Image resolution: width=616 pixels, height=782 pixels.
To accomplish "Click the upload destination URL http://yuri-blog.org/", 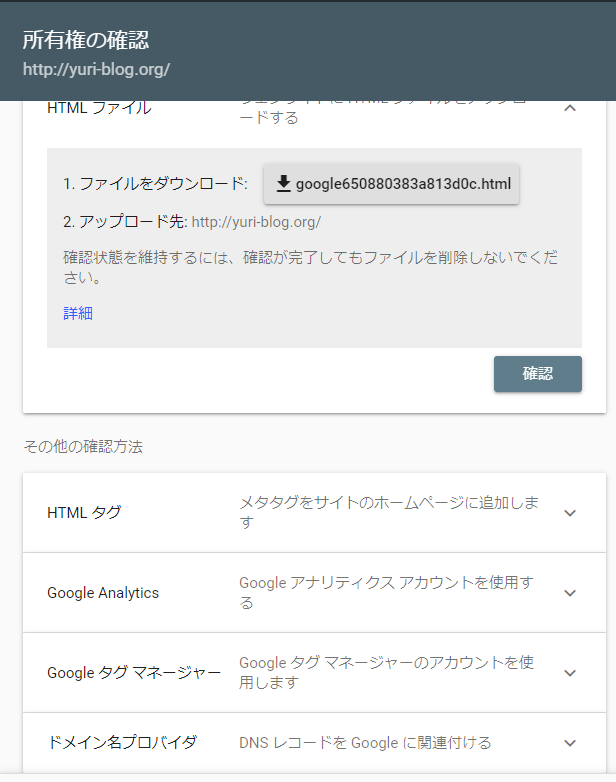I will coord(256,222).
